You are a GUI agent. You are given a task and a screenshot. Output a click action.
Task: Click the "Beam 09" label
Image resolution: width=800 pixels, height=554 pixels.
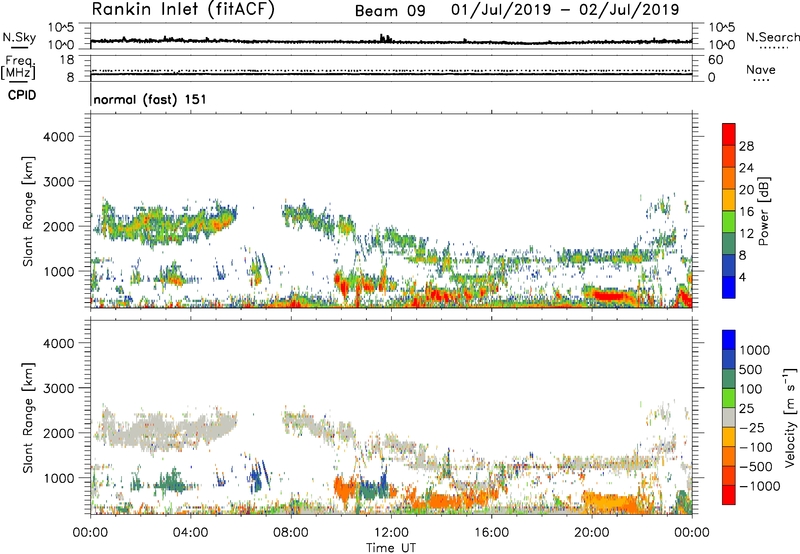point(390,11)
